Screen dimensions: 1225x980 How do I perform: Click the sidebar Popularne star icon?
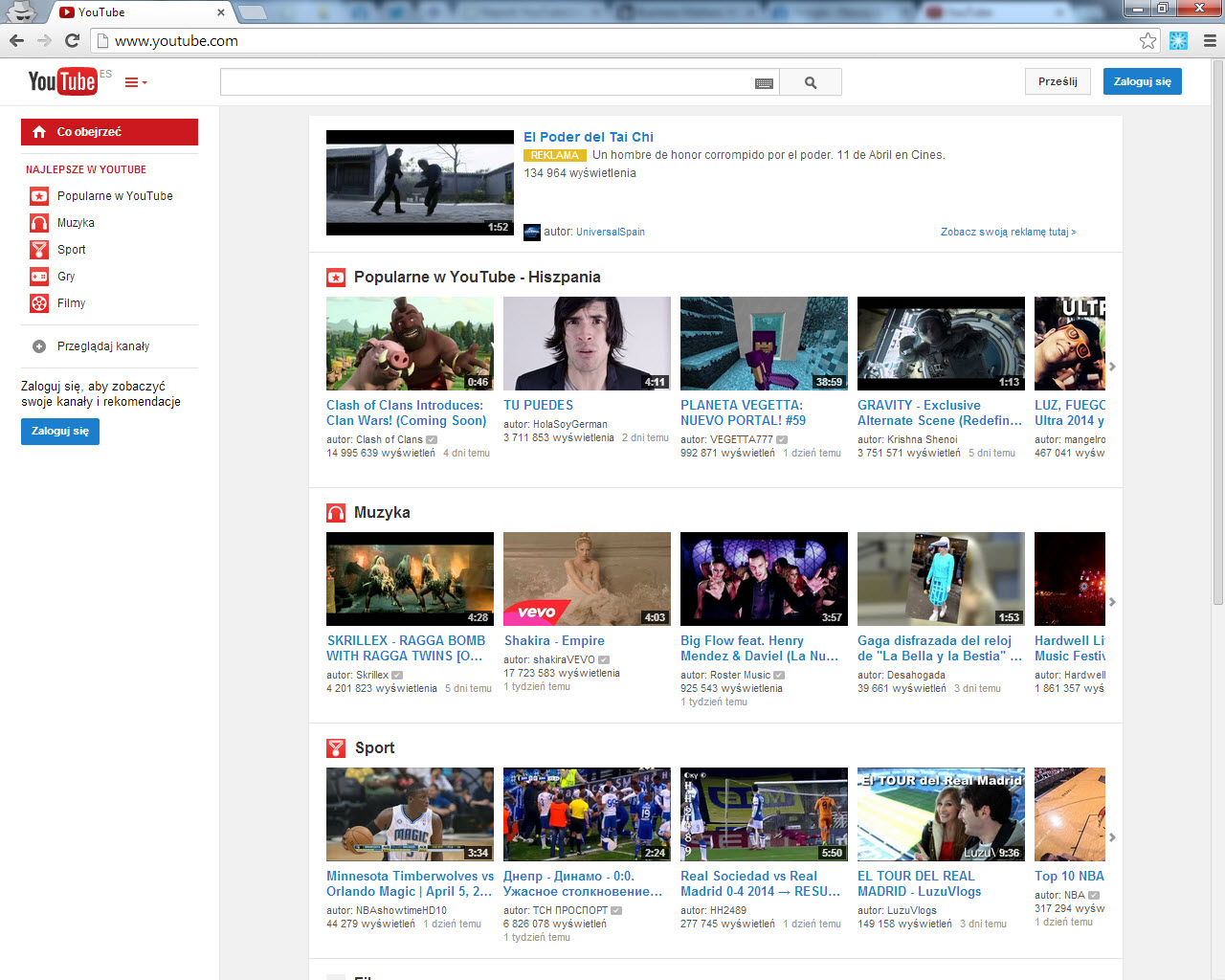point(39,196)
